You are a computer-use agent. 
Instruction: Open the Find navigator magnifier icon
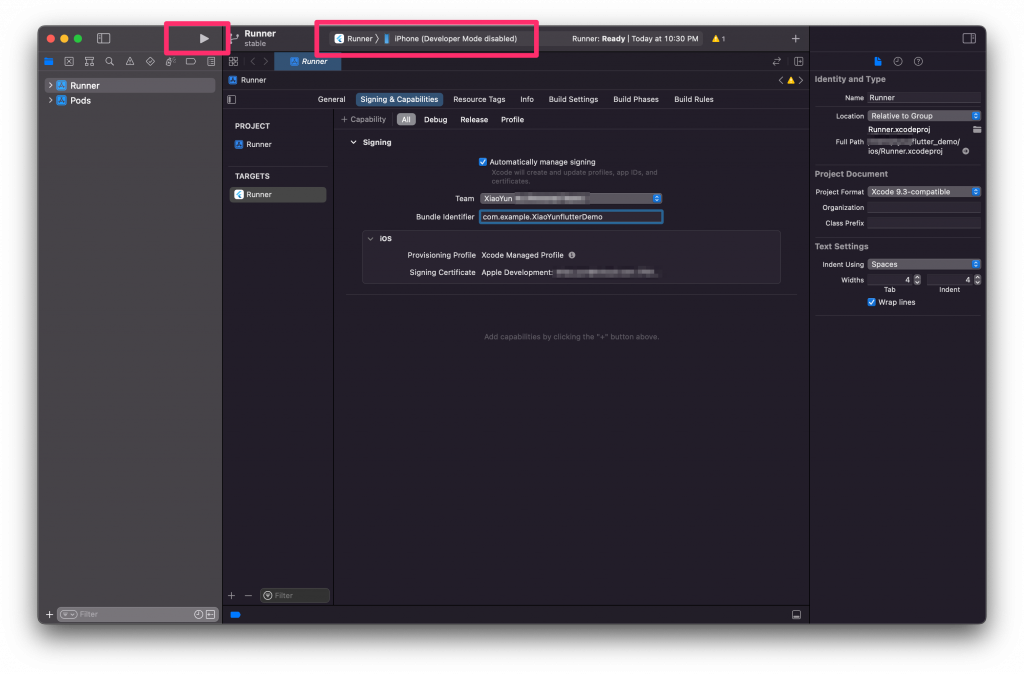click(x=110, y=61)
